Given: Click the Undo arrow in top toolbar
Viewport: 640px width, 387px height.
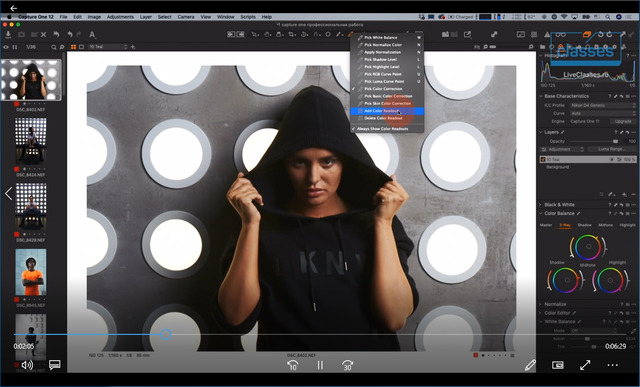Looking at the screenshot, I should coord(70,35).
